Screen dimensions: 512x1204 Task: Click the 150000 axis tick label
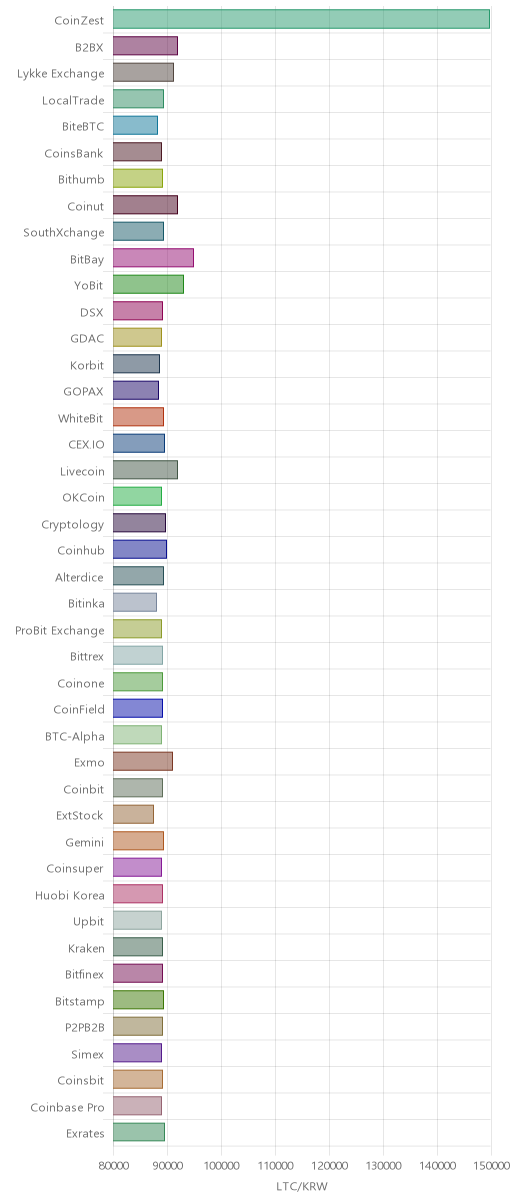coord(490,1165)
